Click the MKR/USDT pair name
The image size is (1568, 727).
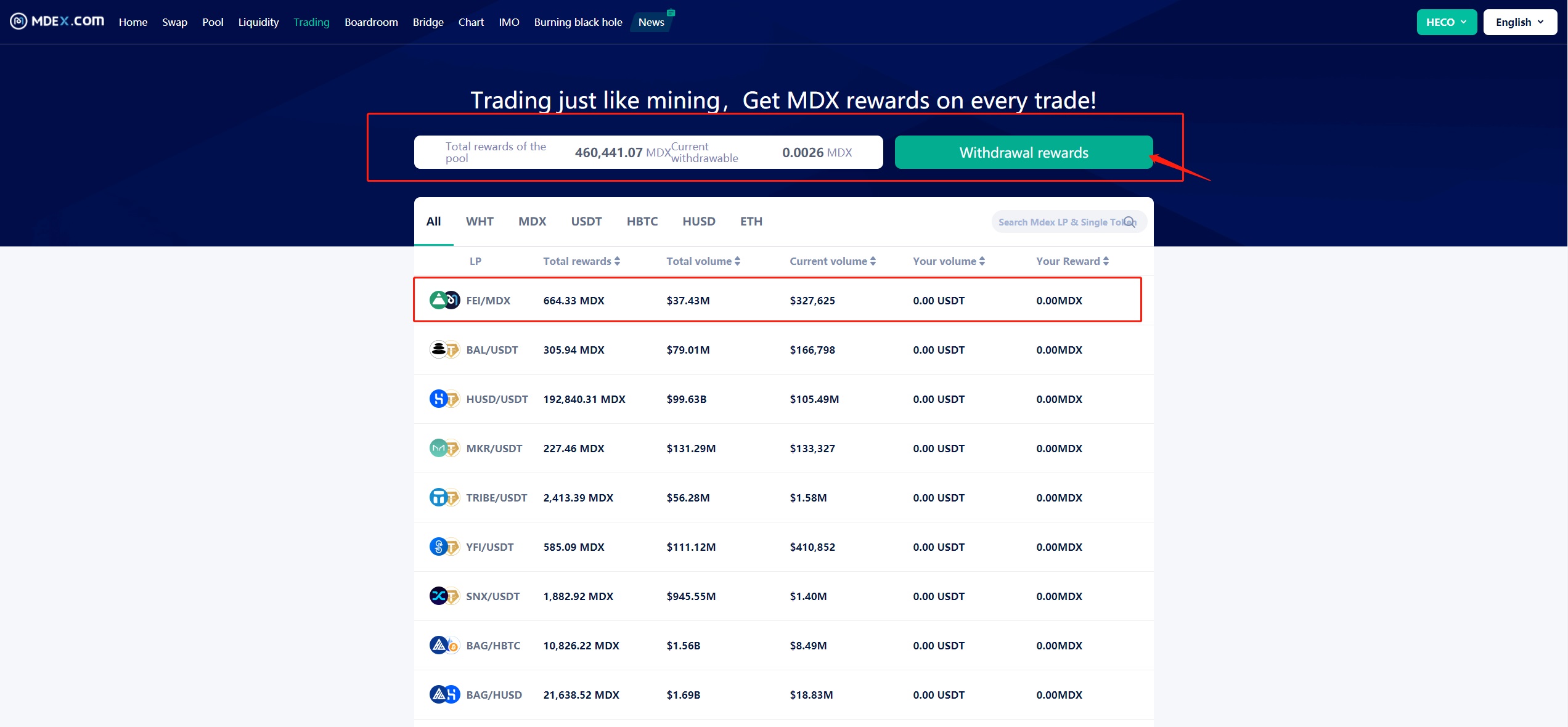point(494,449)
